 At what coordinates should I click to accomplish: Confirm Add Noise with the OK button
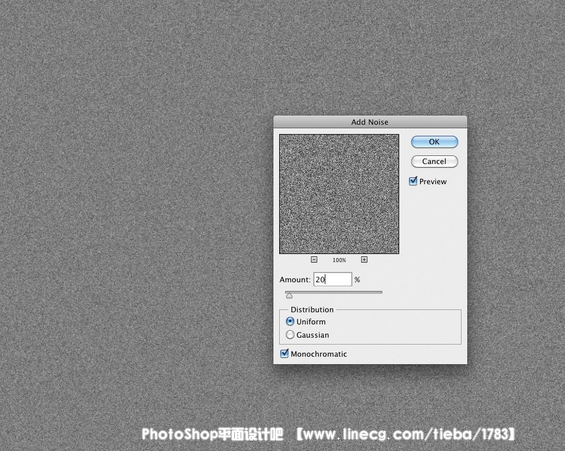pyautogui.click(x=434, y=142)
